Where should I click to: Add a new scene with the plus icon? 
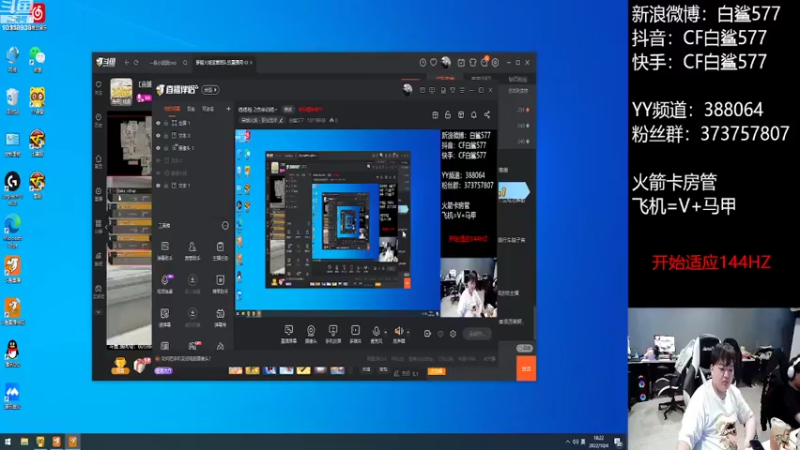228,109
